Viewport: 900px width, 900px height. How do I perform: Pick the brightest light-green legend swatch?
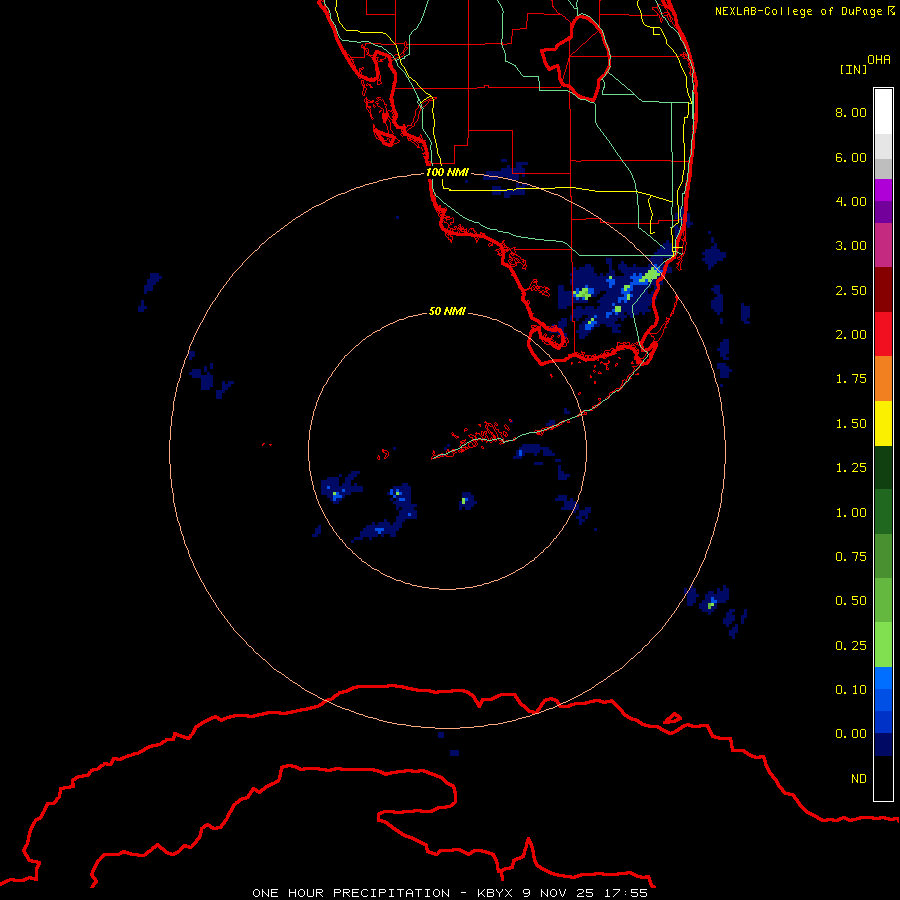click(883, 645)
